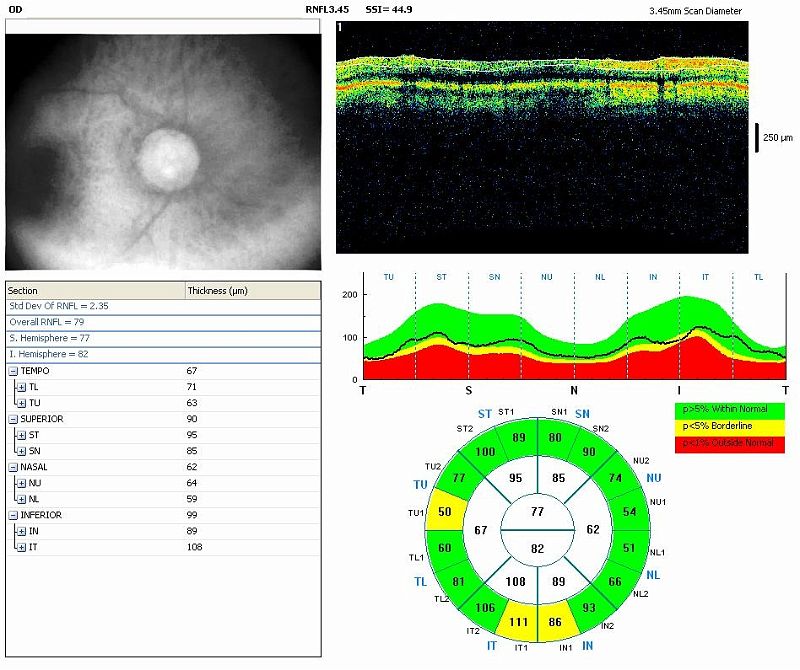Screen dimensions: 800x670
Task: Expand the SN row in the table
Action: point(22,451)
